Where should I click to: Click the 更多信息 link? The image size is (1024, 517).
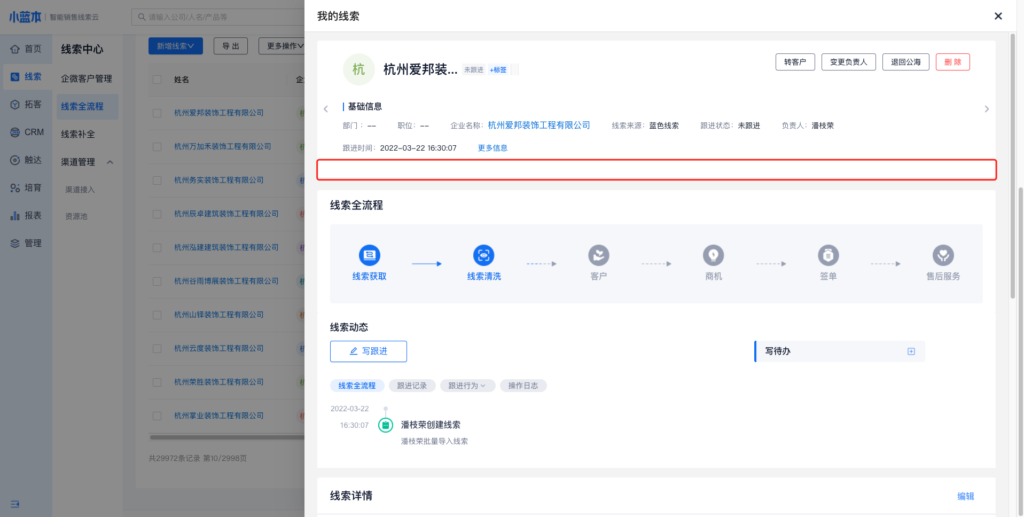pos(492,148)
